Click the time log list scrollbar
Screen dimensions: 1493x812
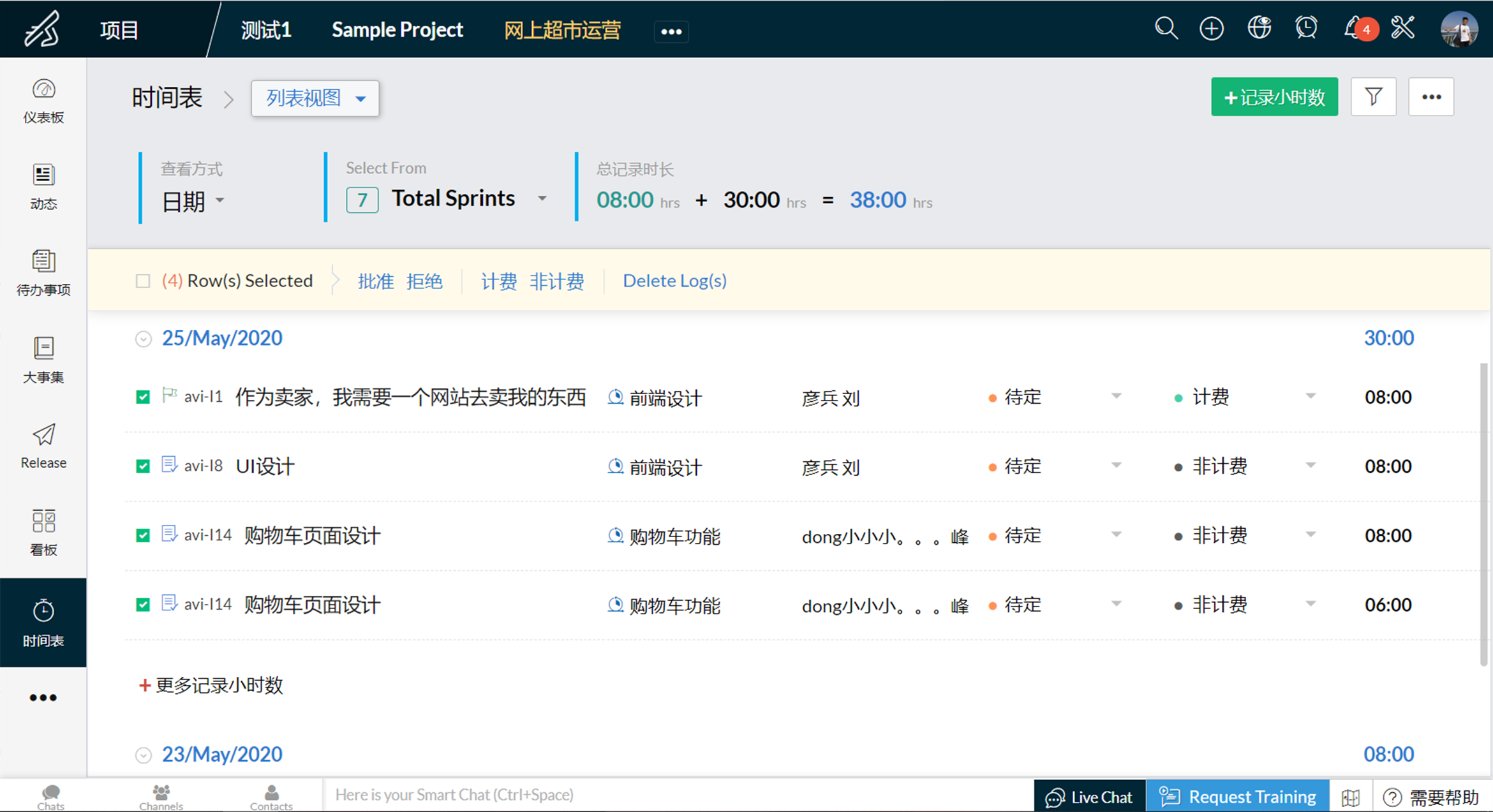(x=1483, y=514)
